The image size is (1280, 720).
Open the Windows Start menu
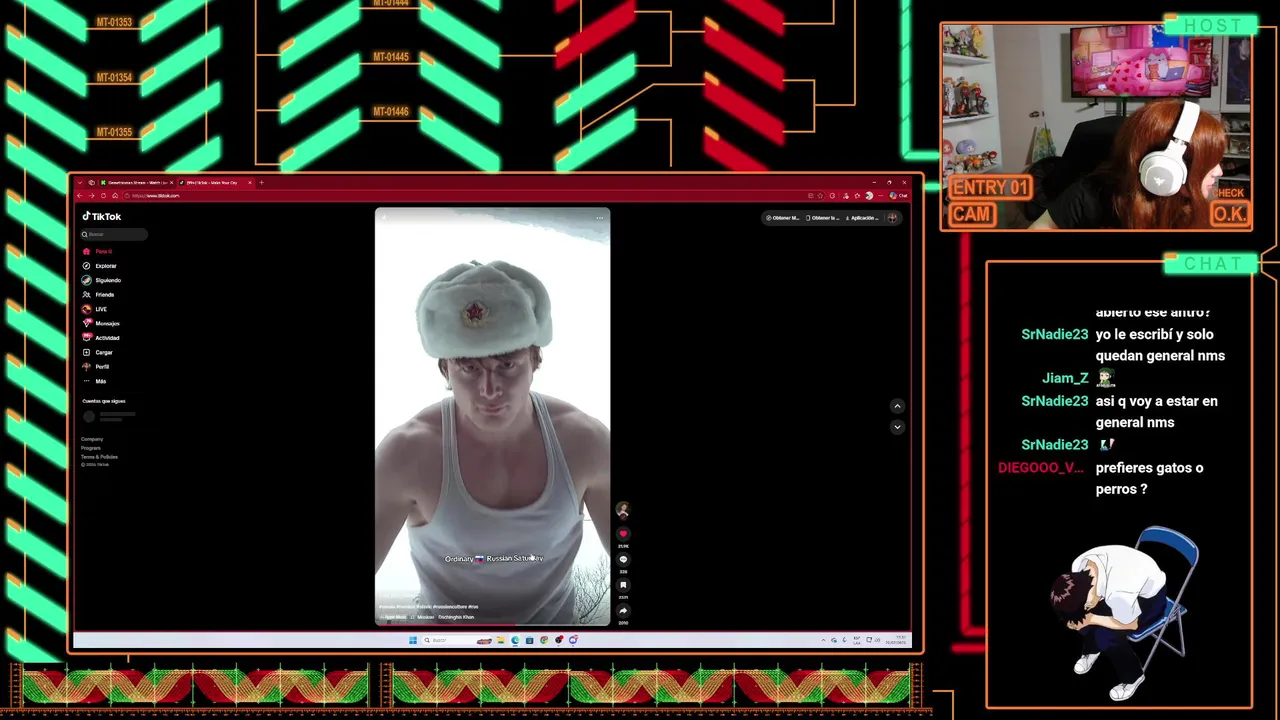413,640
